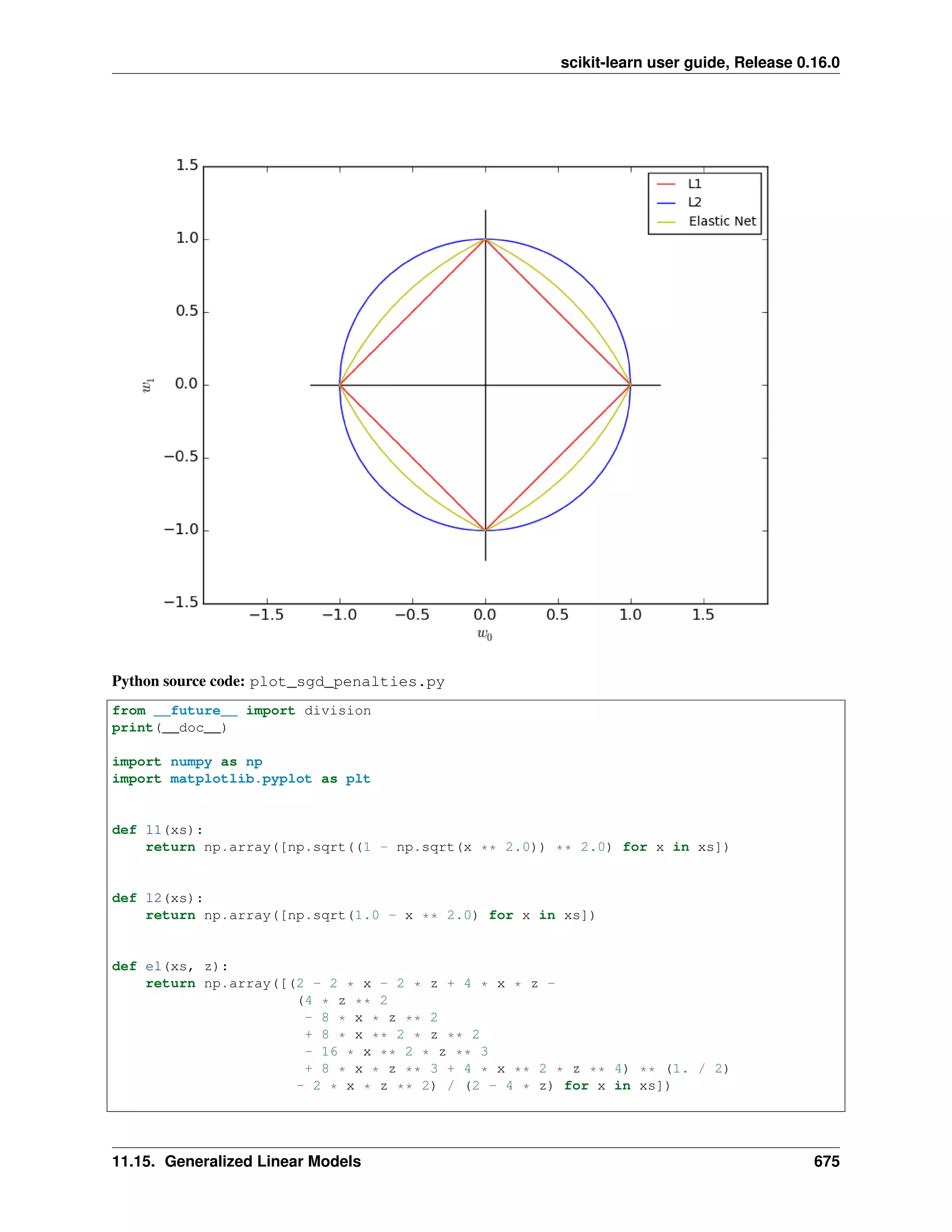The width and height of the screenshot is (952, 1232).
Task: Click the 'print(__doc__)' code line
Action: tap(169, 728)
